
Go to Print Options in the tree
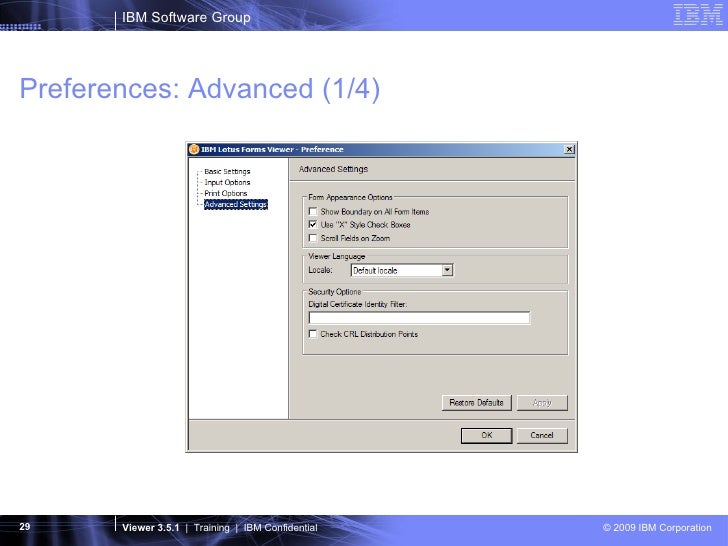tap(226, 193)
